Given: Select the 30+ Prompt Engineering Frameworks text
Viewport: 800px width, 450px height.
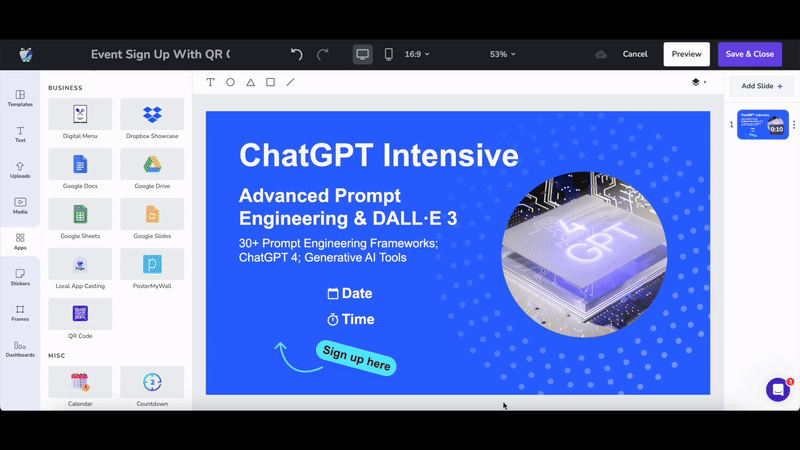Looking at the screenshot, I should (338, 250).
